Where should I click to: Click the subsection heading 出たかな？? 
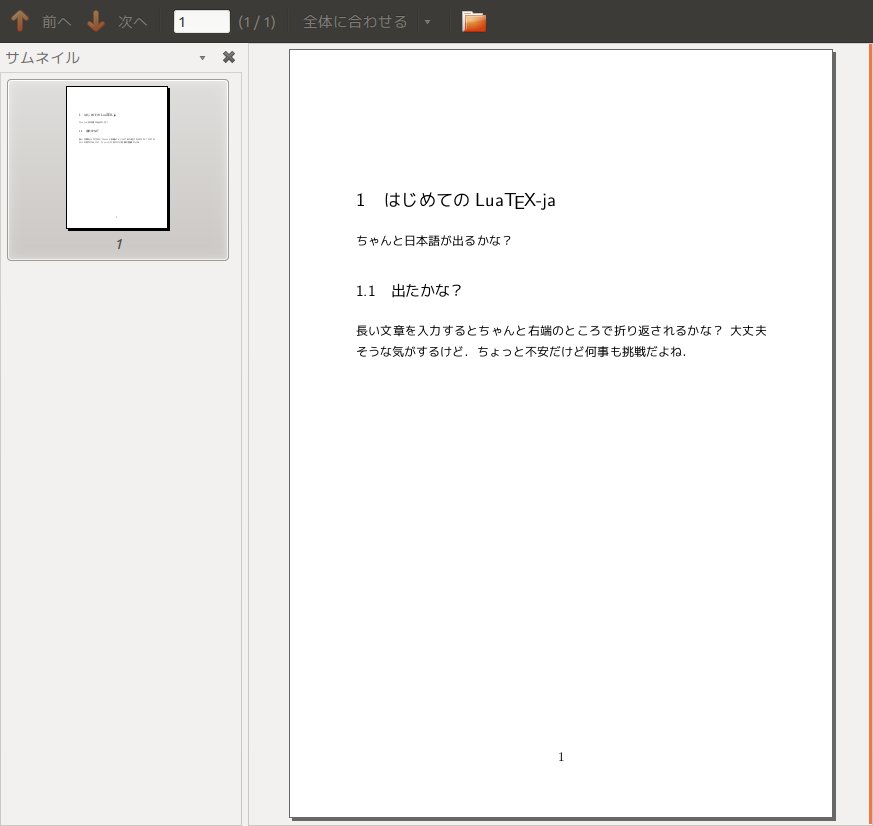pyautogui.click(x=426, y=290)
